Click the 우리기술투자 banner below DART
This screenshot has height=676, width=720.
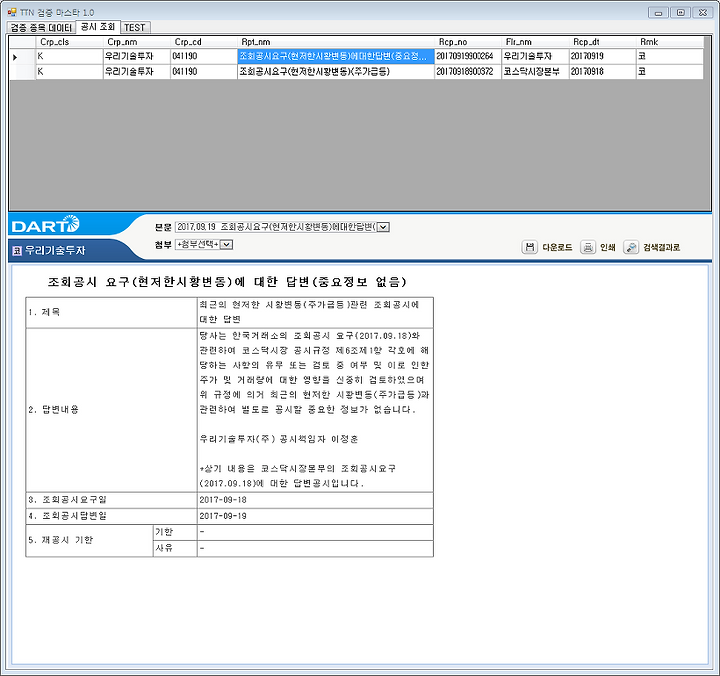[55, 251]
